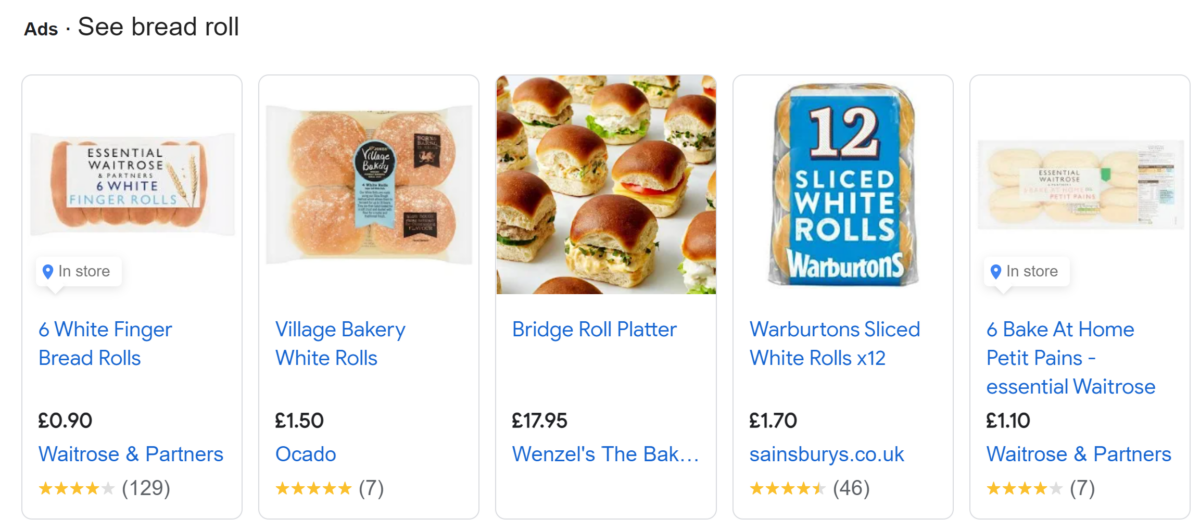Open the Bake At Home Petit Pains image

click(x=1080, y=185)
